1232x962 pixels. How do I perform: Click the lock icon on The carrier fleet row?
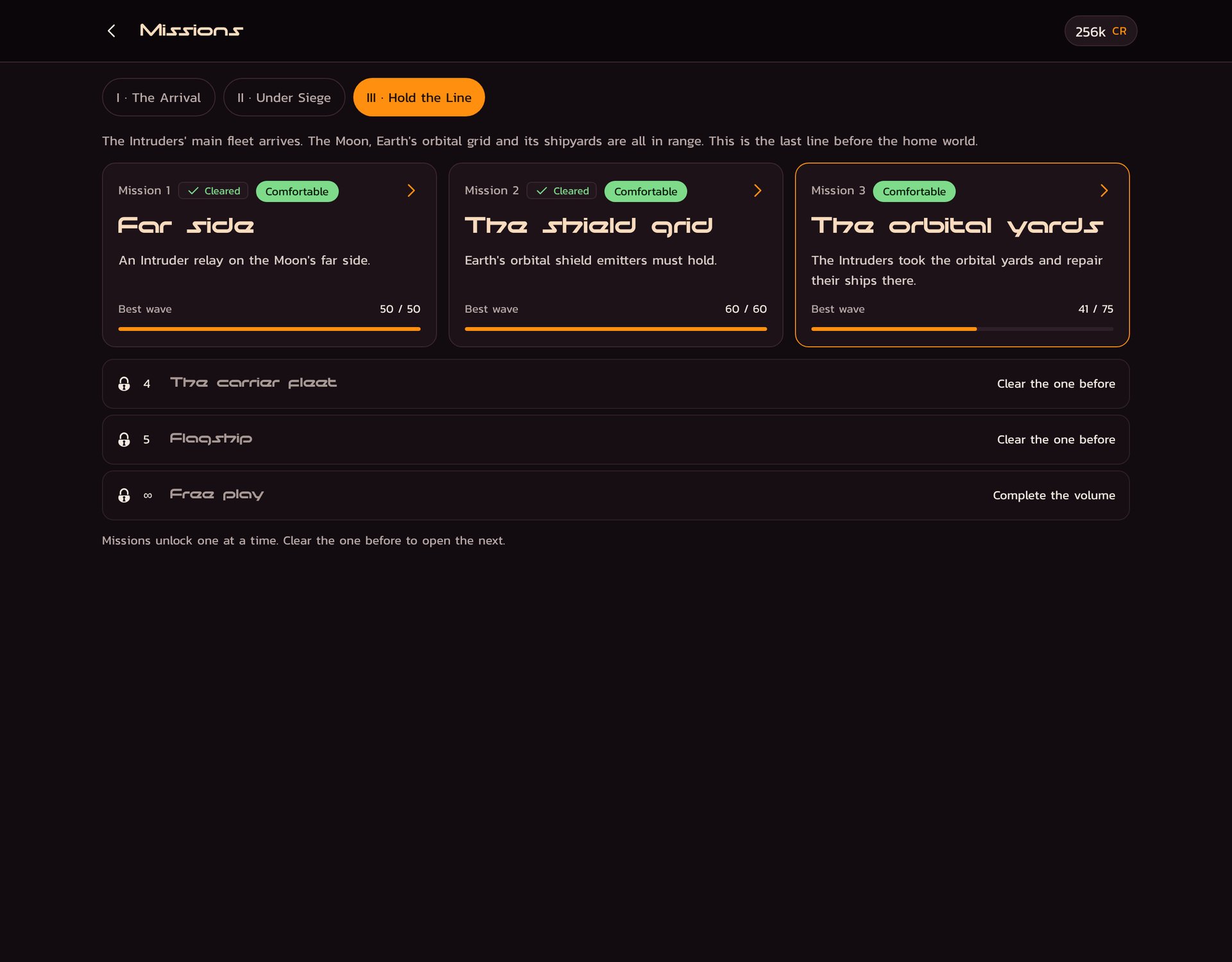124,384
